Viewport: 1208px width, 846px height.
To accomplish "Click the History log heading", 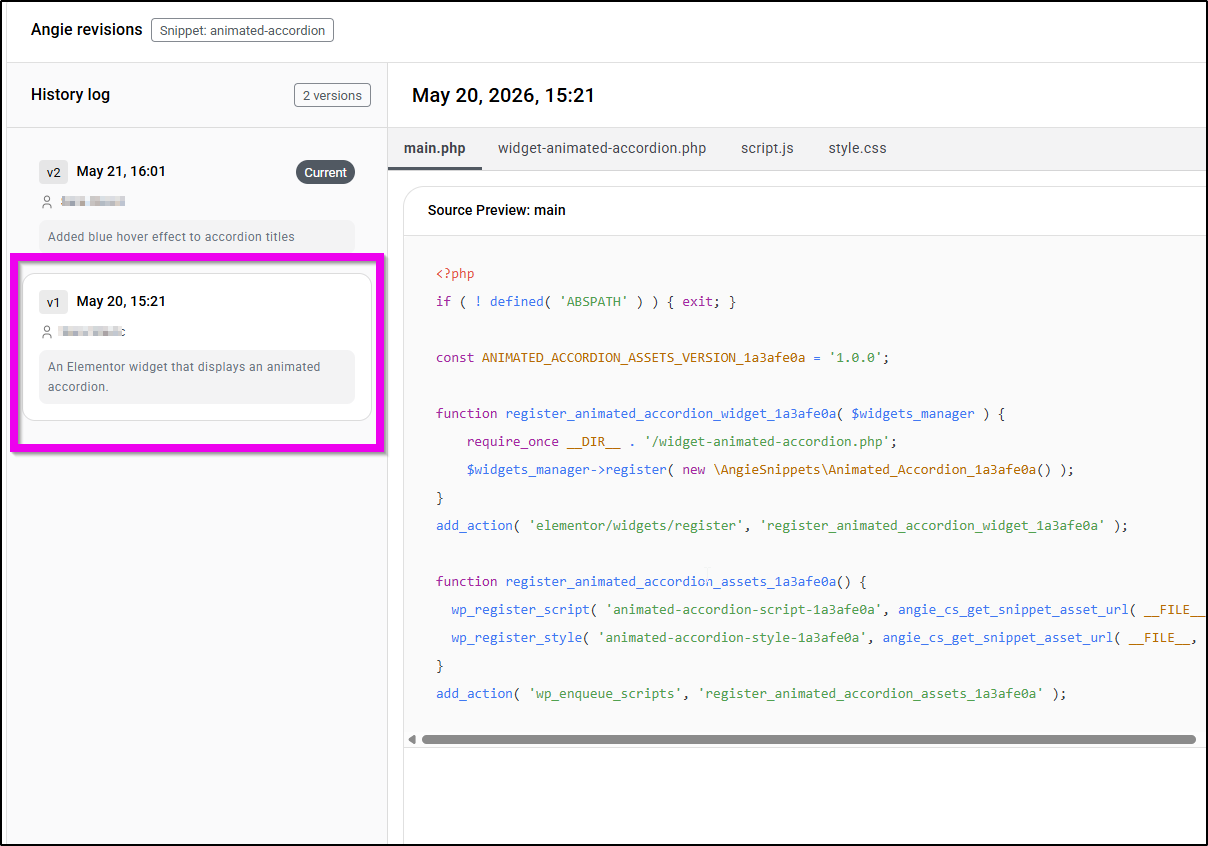I will pos(70,95).
